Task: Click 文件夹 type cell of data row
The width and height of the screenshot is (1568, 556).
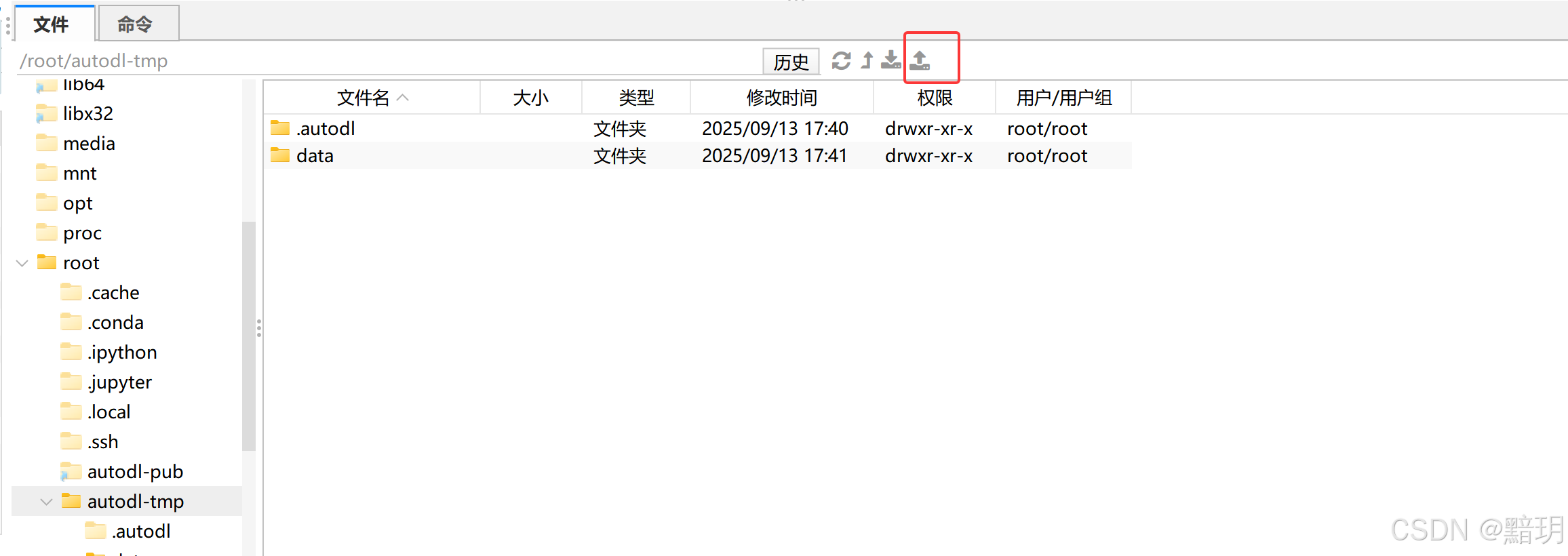Action: pyautogui.click(x=620, y=155)
